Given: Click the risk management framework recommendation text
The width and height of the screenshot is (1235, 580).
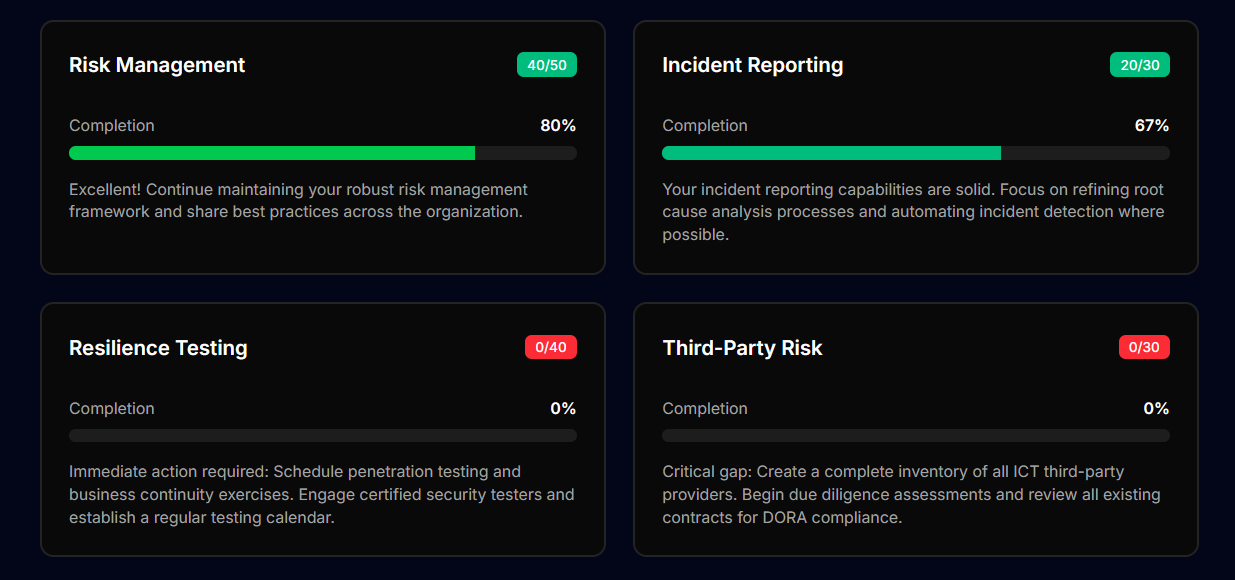Looking at the screenshot, I should (298, 201).
